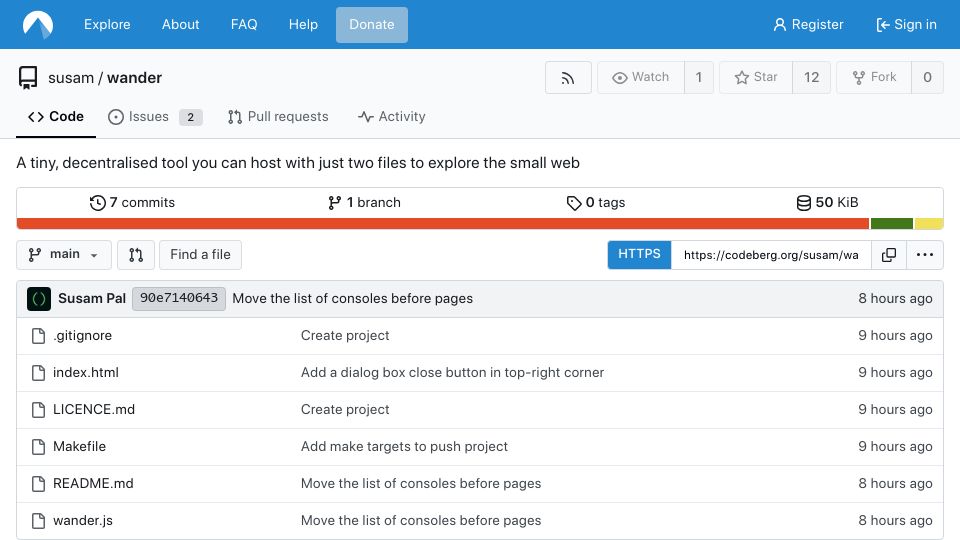Click the file icon next to LICENCE.md
This screenshot has height=540, width=960.
[x=39, y=410]
